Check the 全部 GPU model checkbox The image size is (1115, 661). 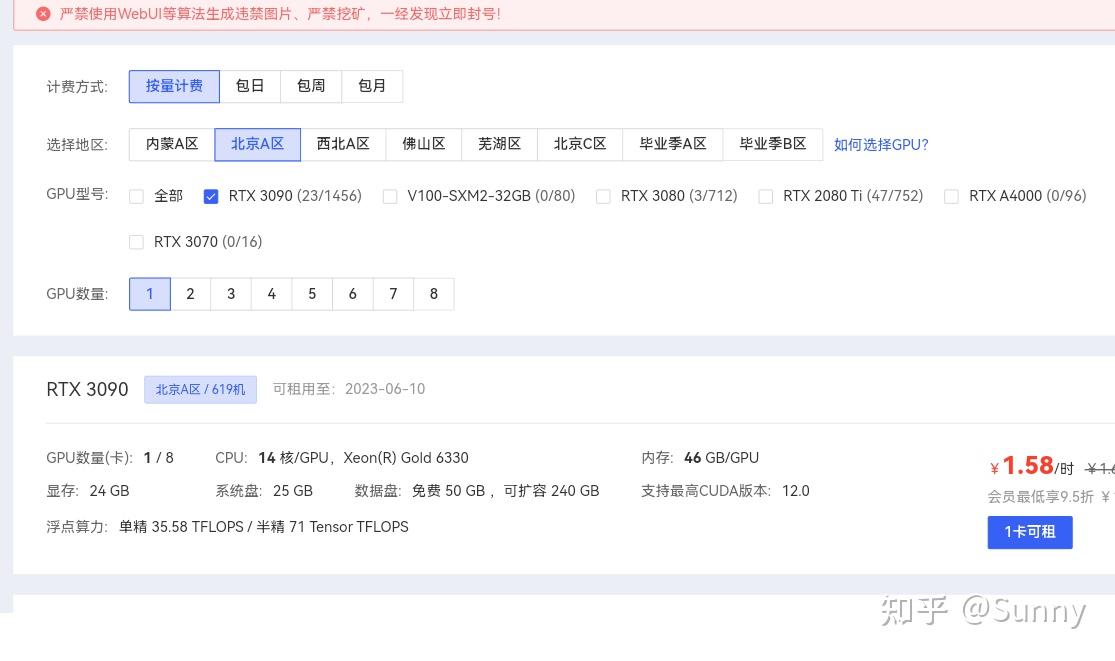click(x=137, y=197)
